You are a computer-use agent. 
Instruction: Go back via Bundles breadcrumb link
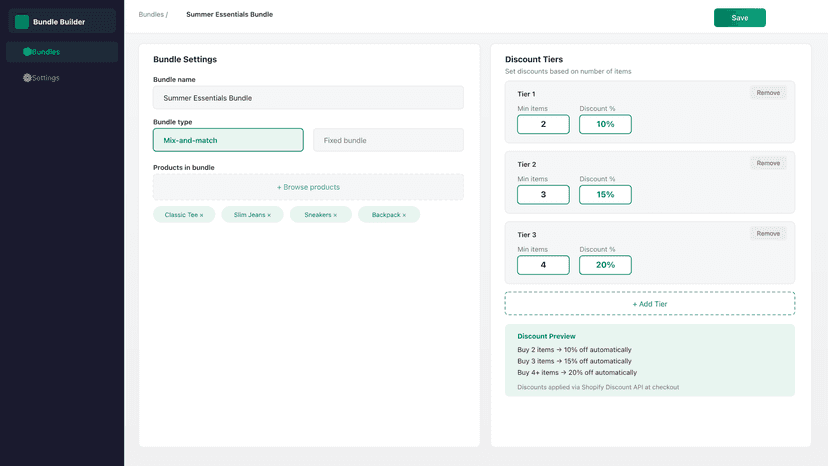click(151, 14)
